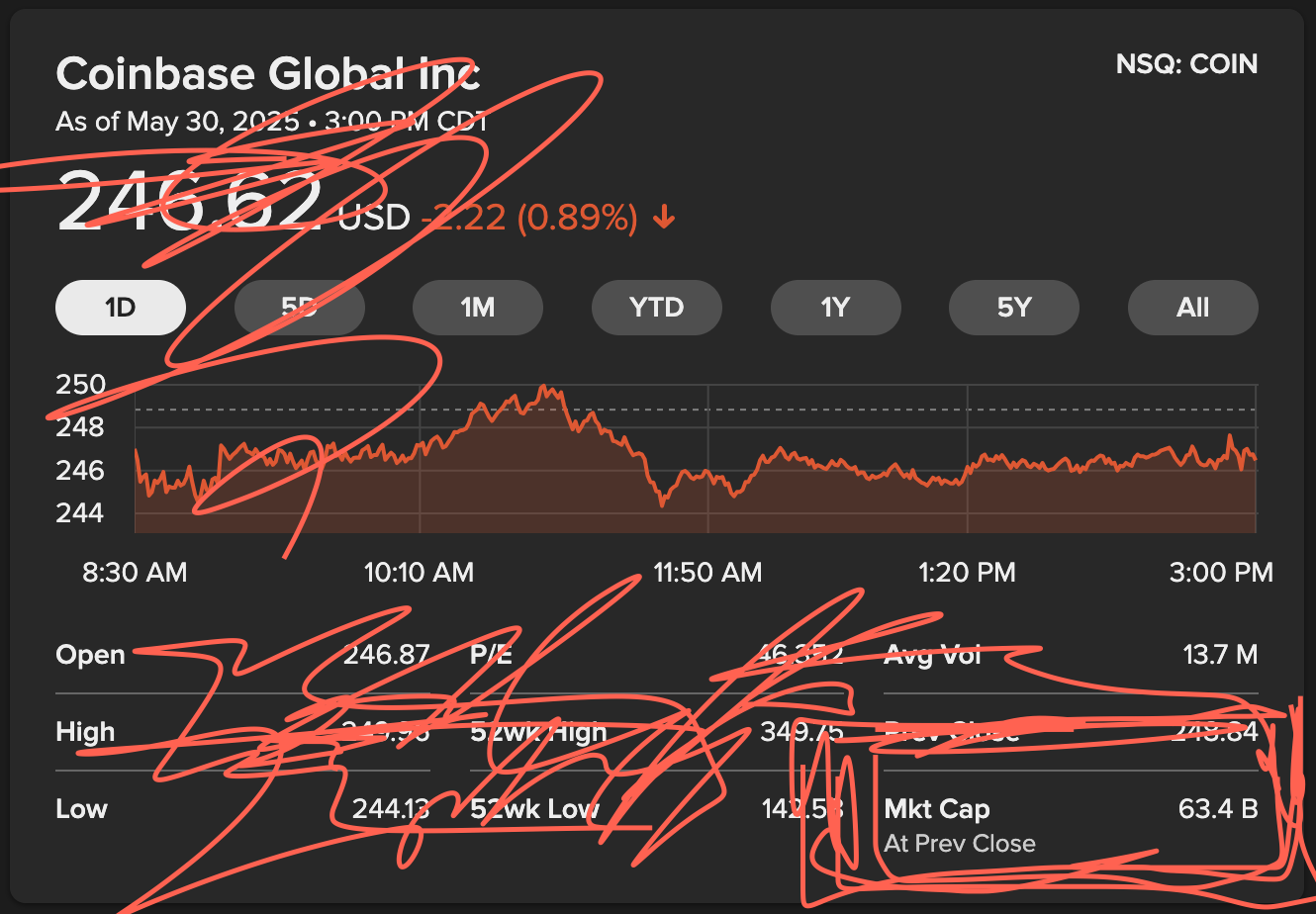Select the 1M range button
The width and height of the screenshot is (1316, 914).
pyautogui.click(x=478, y=308)
